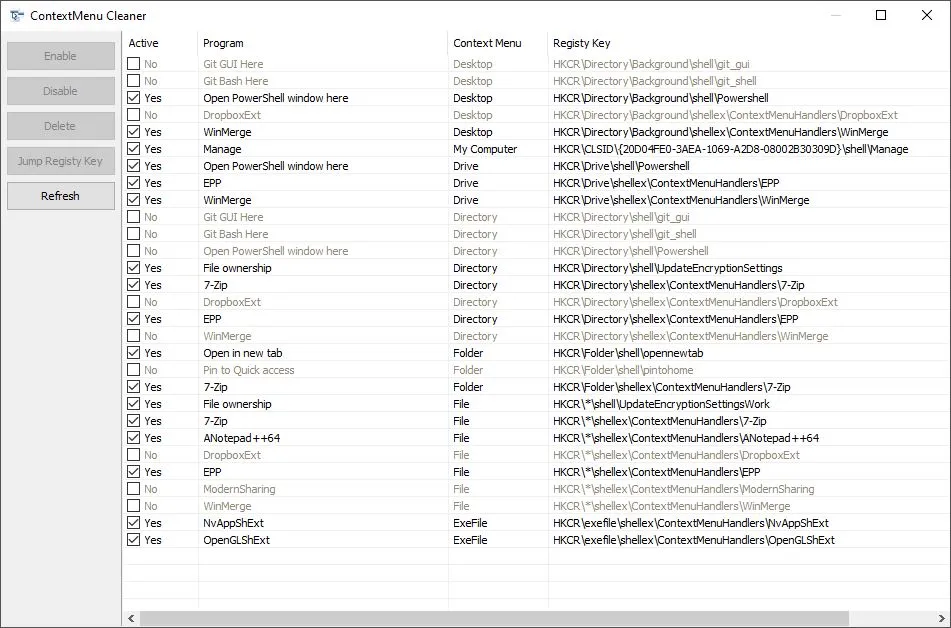Viewport: 951px width, 628px height.
Task: Click the horizontal scrollbar left arrow
Action: [x=131, y=618]
